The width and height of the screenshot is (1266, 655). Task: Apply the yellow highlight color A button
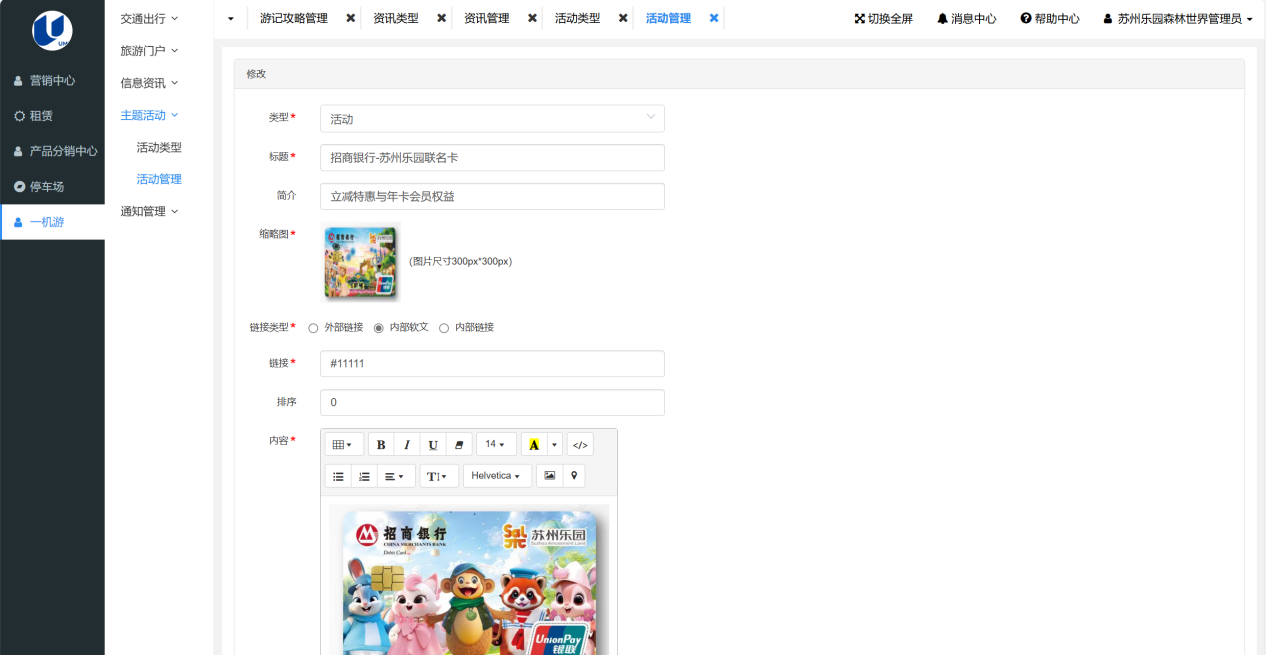[x=534, y=444]
